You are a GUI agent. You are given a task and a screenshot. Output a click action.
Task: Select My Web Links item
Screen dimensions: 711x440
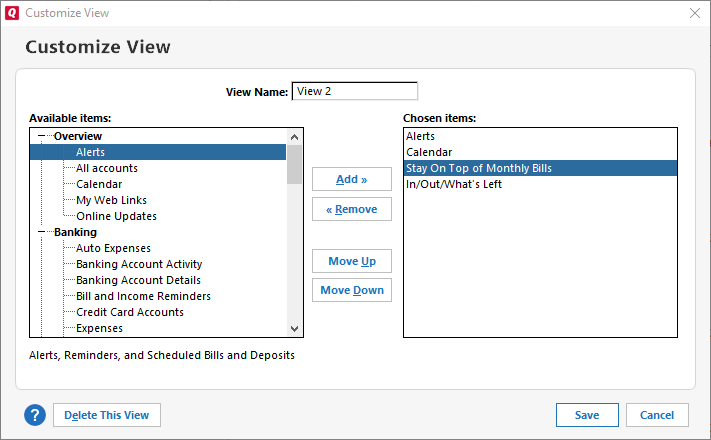(111, 200)
